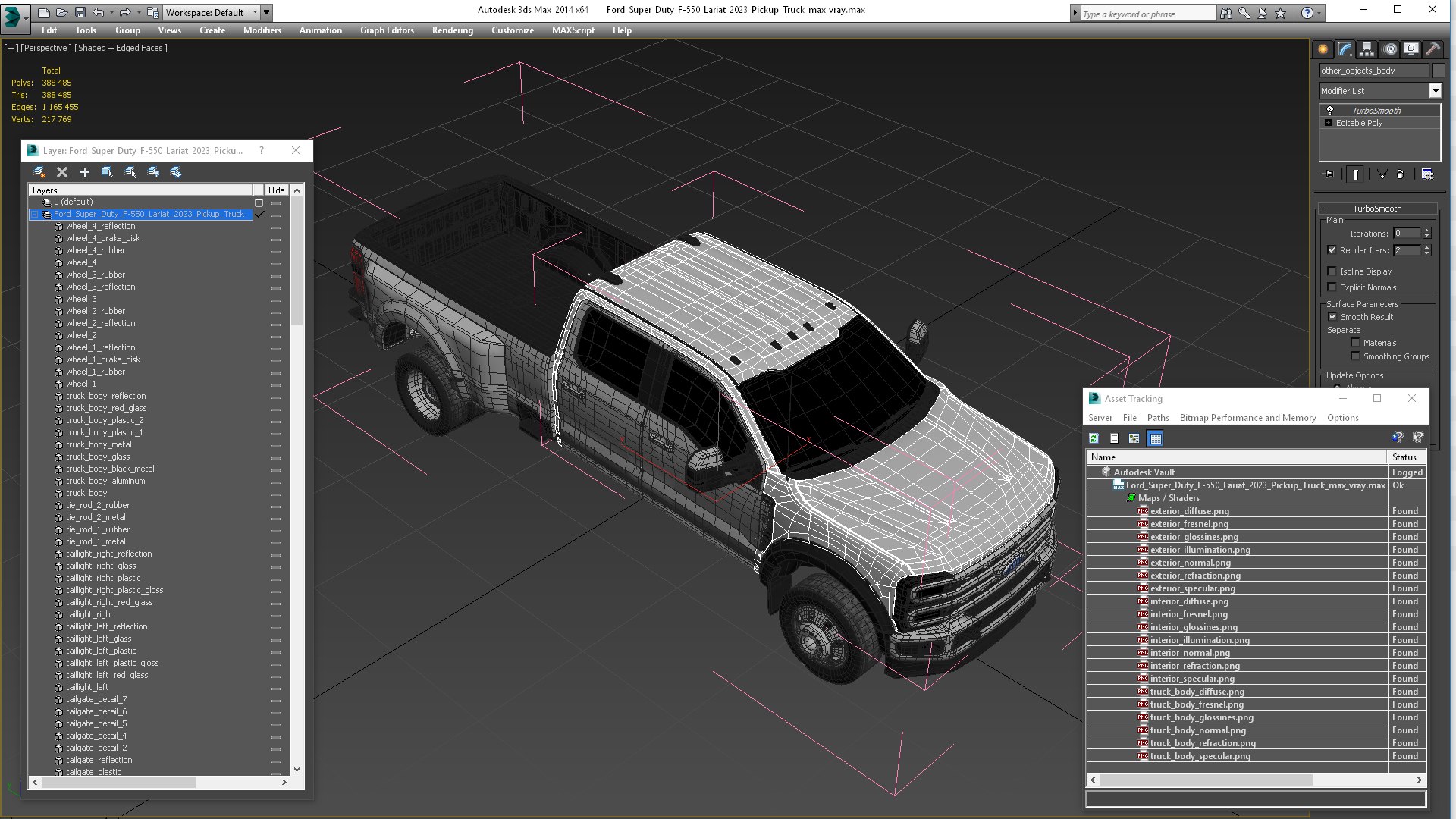Click Render Iters spinner down arrow
The image size is (1456, 819).
click(1426, 253)
